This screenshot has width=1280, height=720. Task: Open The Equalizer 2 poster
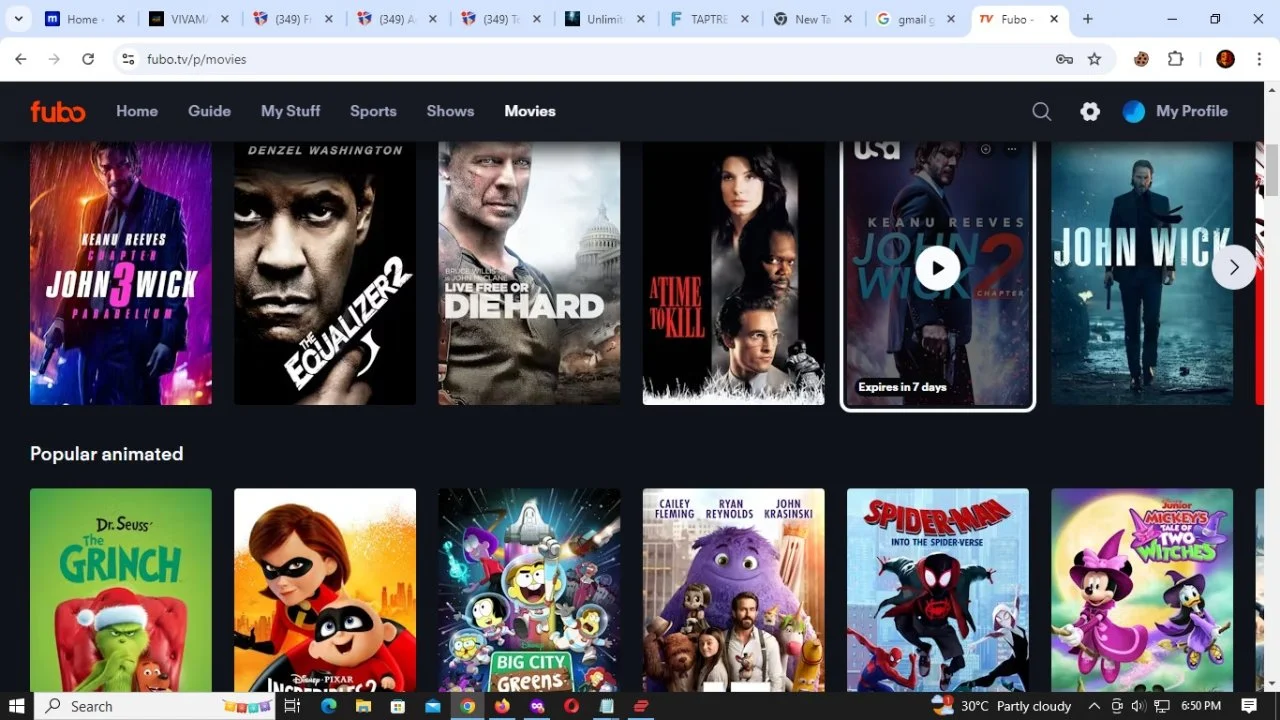[x=325, y=273]
